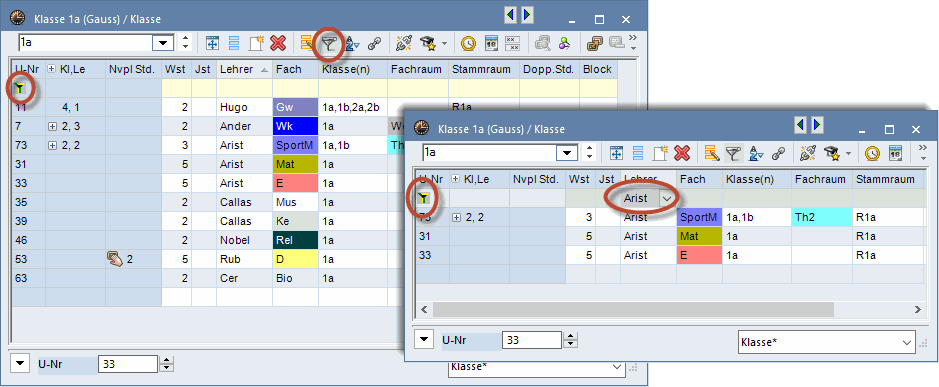Select the Mat subject cell in front window
This screenshot has height=387, width=939.
pyautogui.click(x=699, y=237)
